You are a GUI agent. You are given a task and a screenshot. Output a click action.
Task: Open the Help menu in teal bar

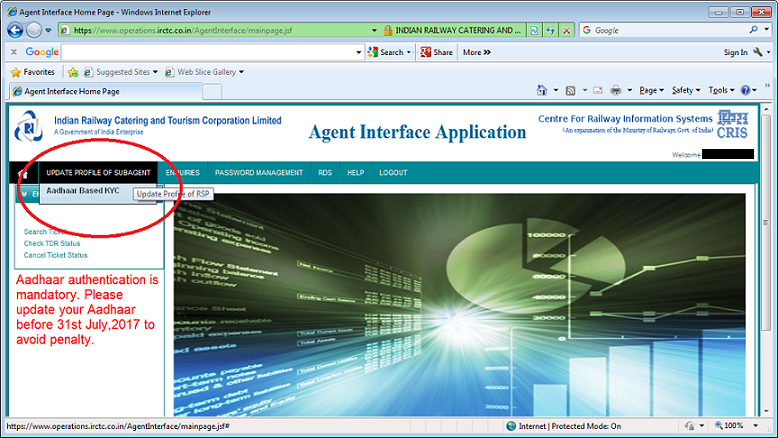pyautogui.click(x=356, y=173)
